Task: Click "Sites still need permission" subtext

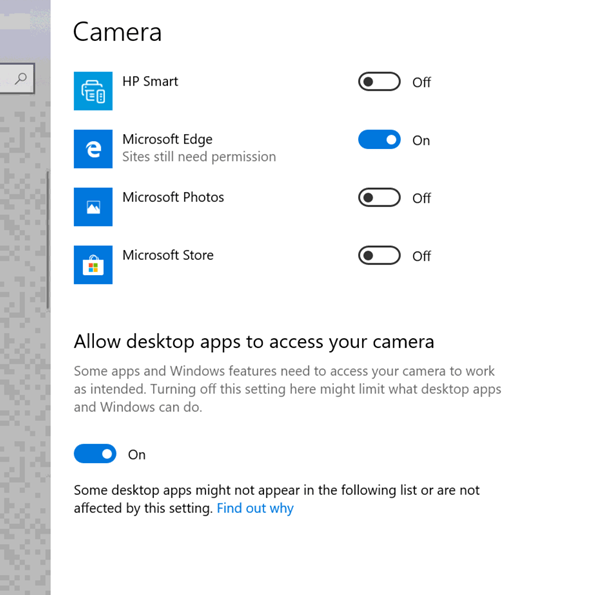Action: point(199,157)
